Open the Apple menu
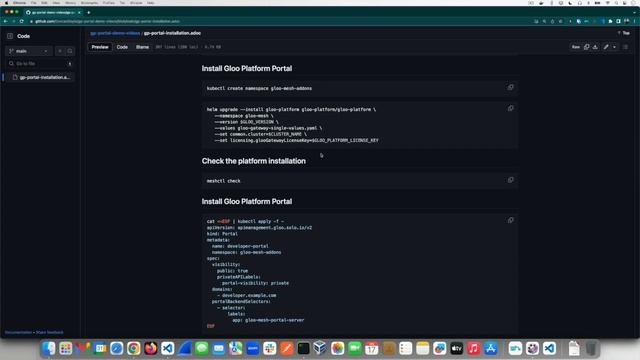Screen dimensions: 640x360 [7, 3]
